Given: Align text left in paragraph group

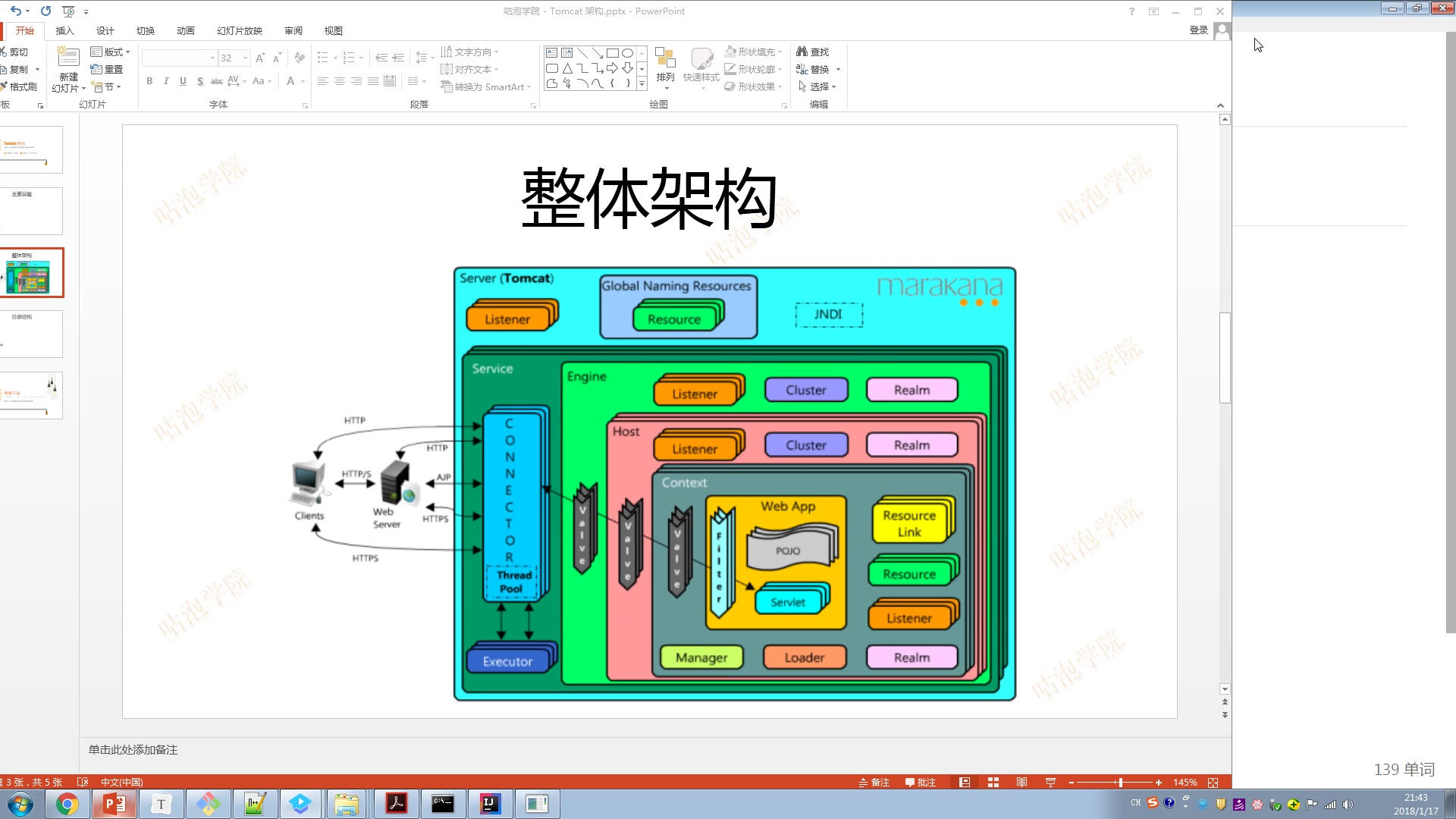Looking at the screenshot, I should [x=323, y=81].
